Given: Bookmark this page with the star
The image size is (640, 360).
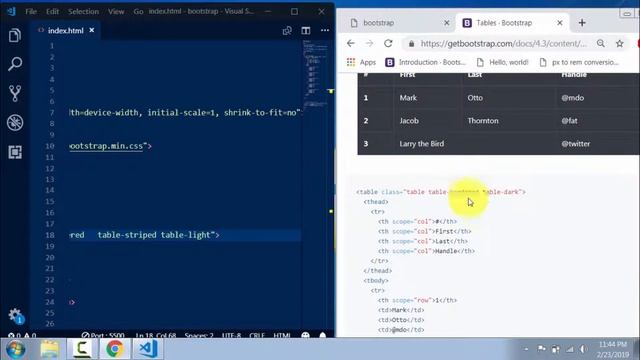Looking at the screenshot, I should (620, 43).
